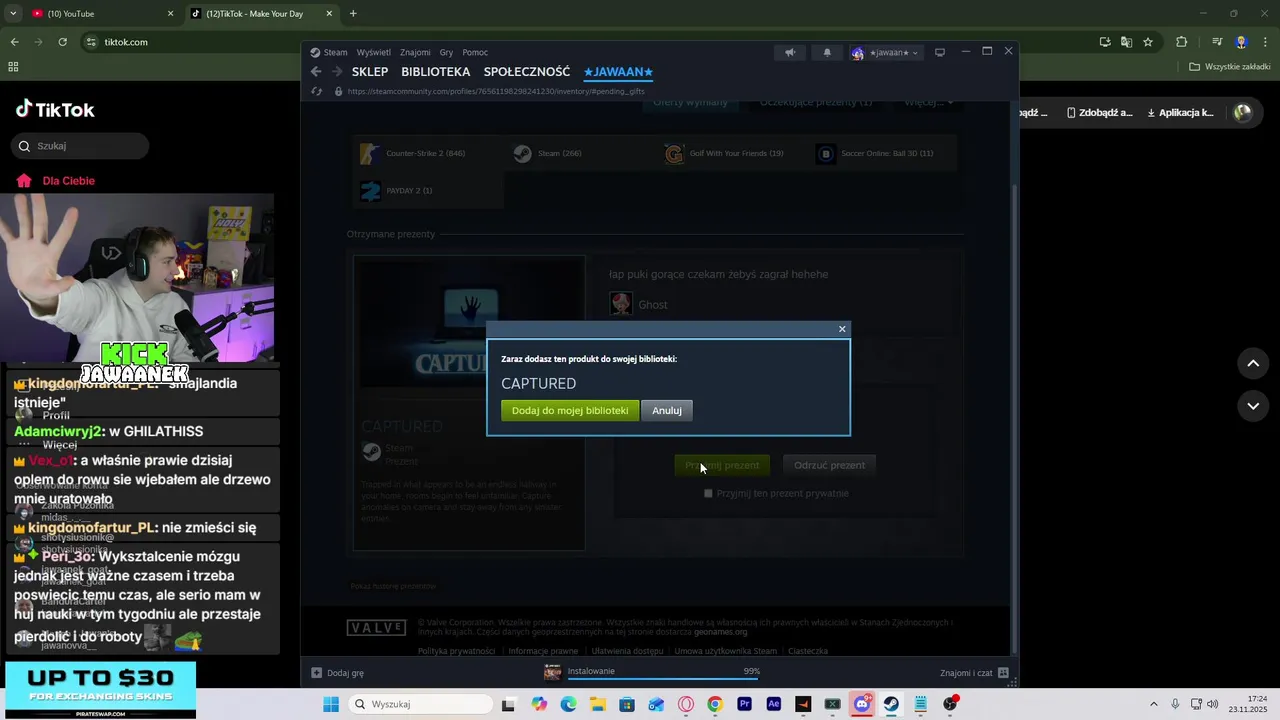Close the CAPTURED dialog with X
Viewport: 1280px width, 720px height.
click(x=842, y=329)
